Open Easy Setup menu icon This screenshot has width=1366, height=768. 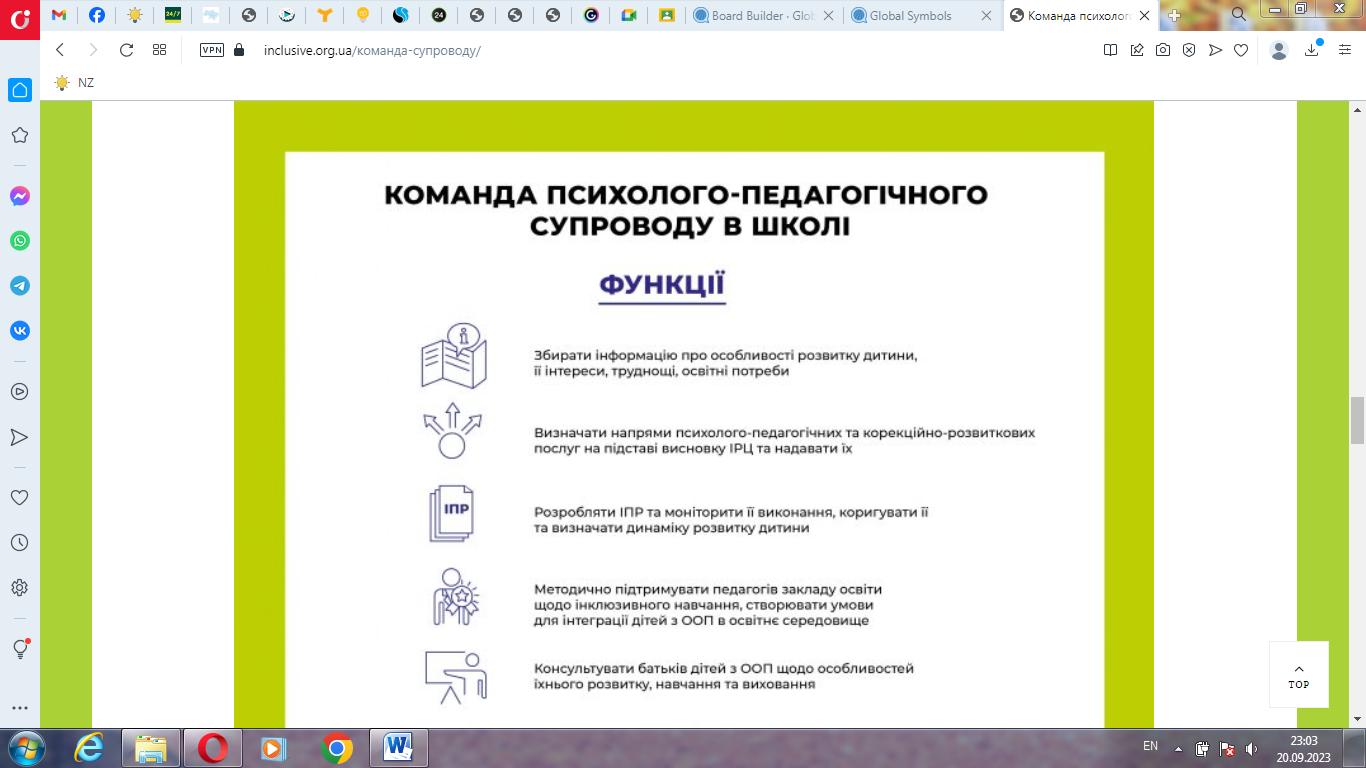click(1345, 50)
